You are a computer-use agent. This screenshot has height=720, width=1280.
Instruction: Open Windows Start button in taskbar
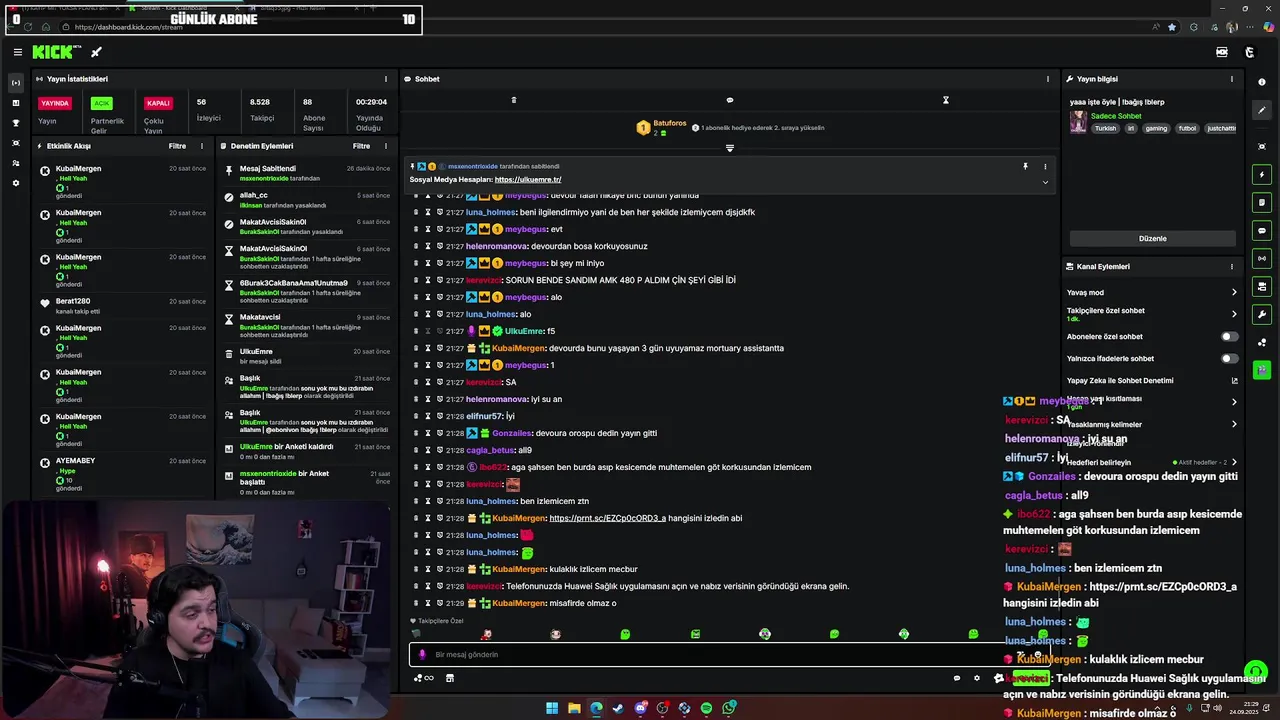click(x=552, y=708)
